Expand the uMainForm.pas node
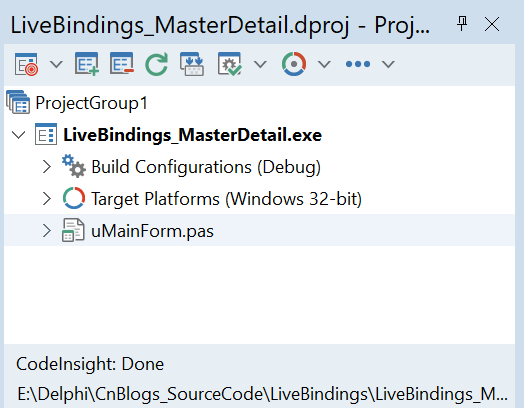The width and height of the screenshot is (524, 408). [47, 231]
